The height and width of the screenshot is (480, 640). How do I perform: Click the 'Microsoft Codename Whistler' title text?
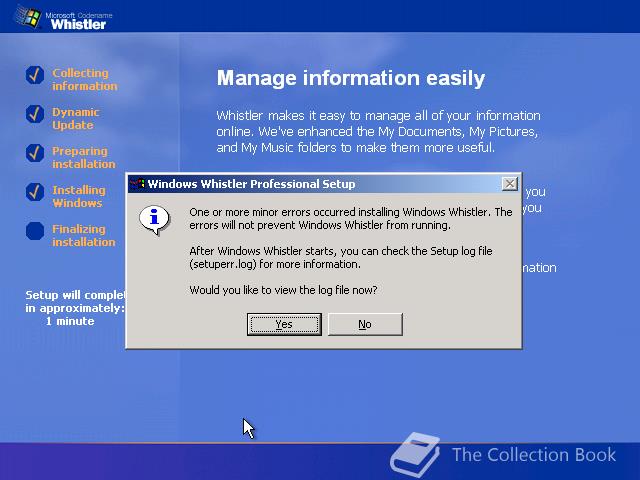pos(78,20)
